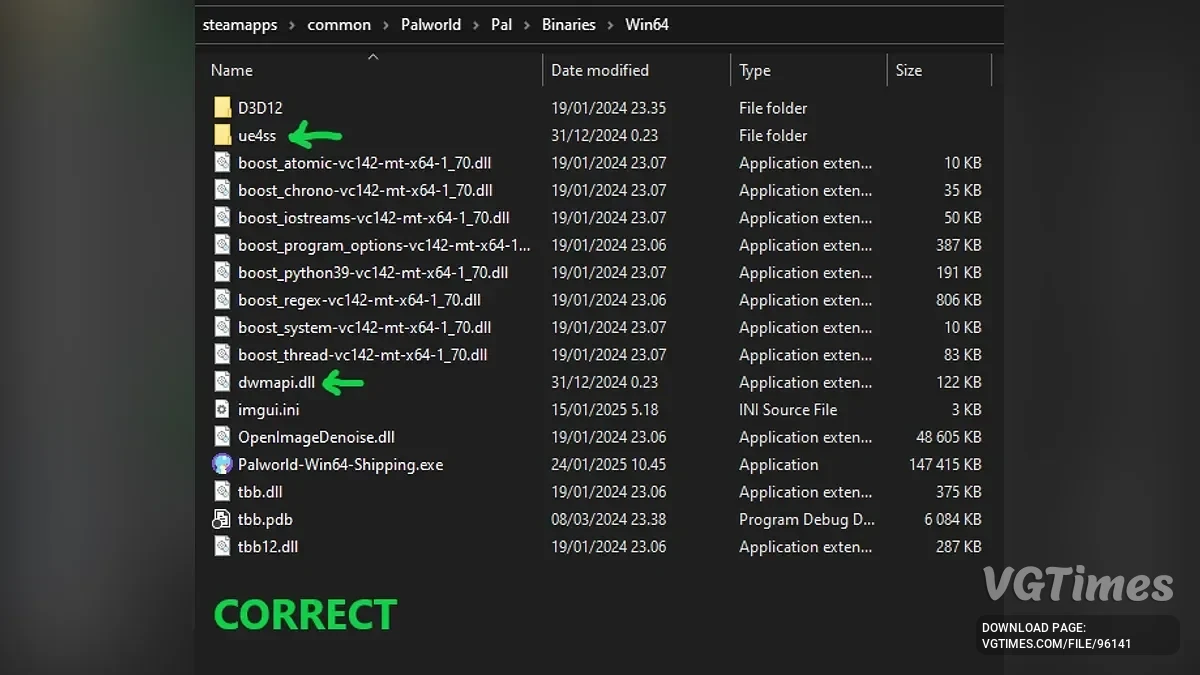Go to Pal in the breadcrumb path
The image size is (1200, 675).
502,25
